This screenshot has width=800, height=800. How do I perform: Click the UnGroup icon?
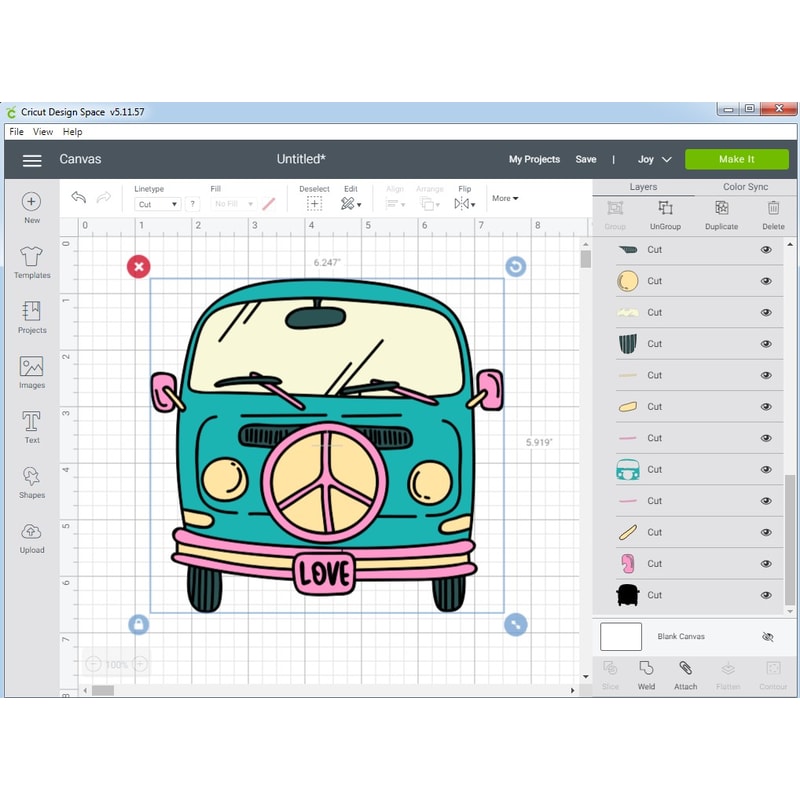(x=665, y=213)
